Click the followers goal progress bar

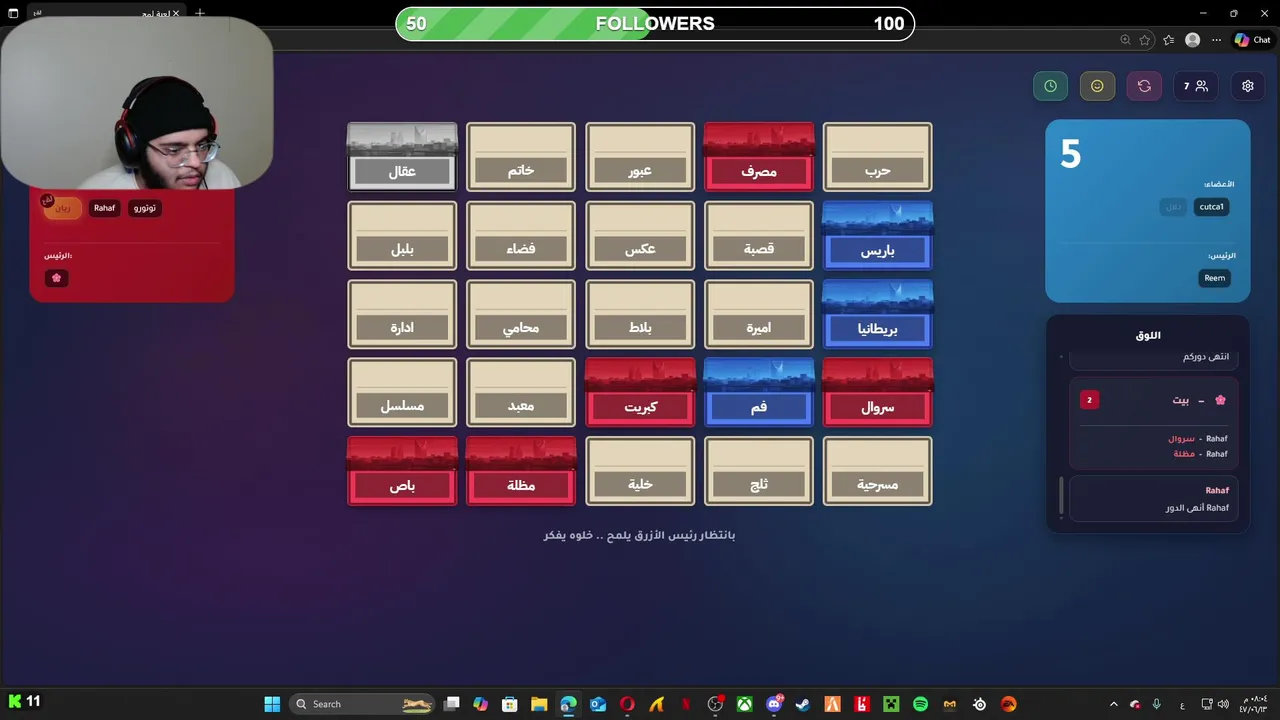coord(655,23)
